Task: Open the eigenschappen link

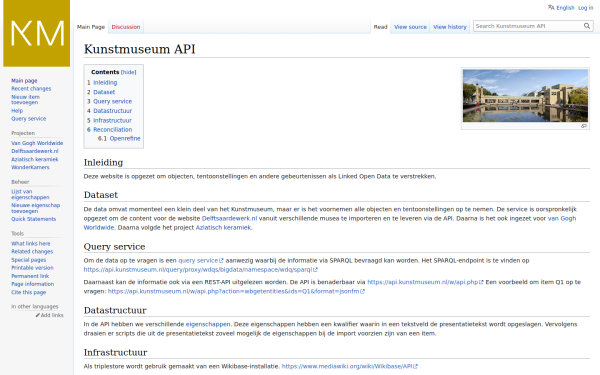Action: [x=208, y=324]
